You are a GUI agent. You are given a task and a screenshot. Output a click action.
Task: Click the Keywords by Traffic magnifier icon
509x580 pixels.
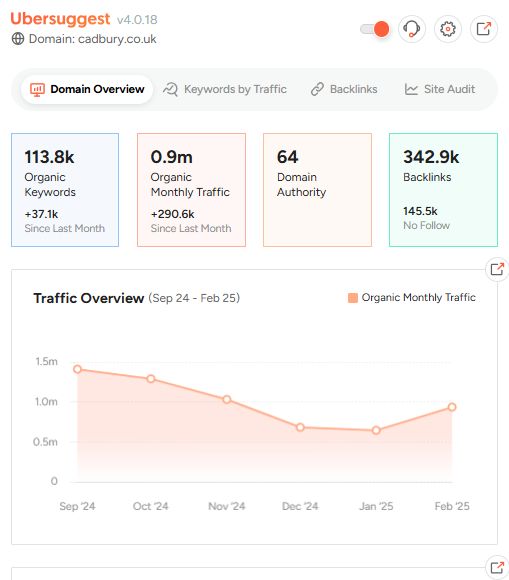point(171,89)
